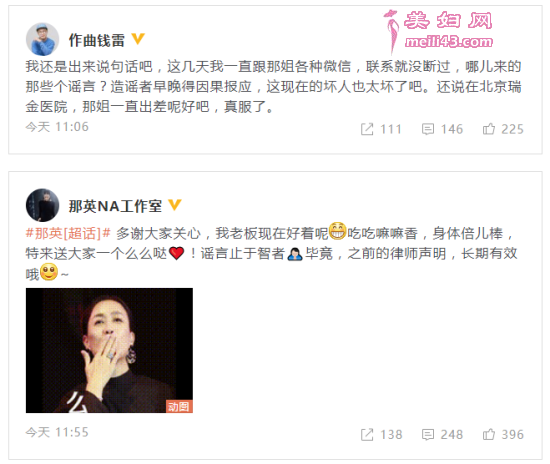Open the 今天 11:55 post timestamp
Screen dimensions: 550x464
(57, 432)
